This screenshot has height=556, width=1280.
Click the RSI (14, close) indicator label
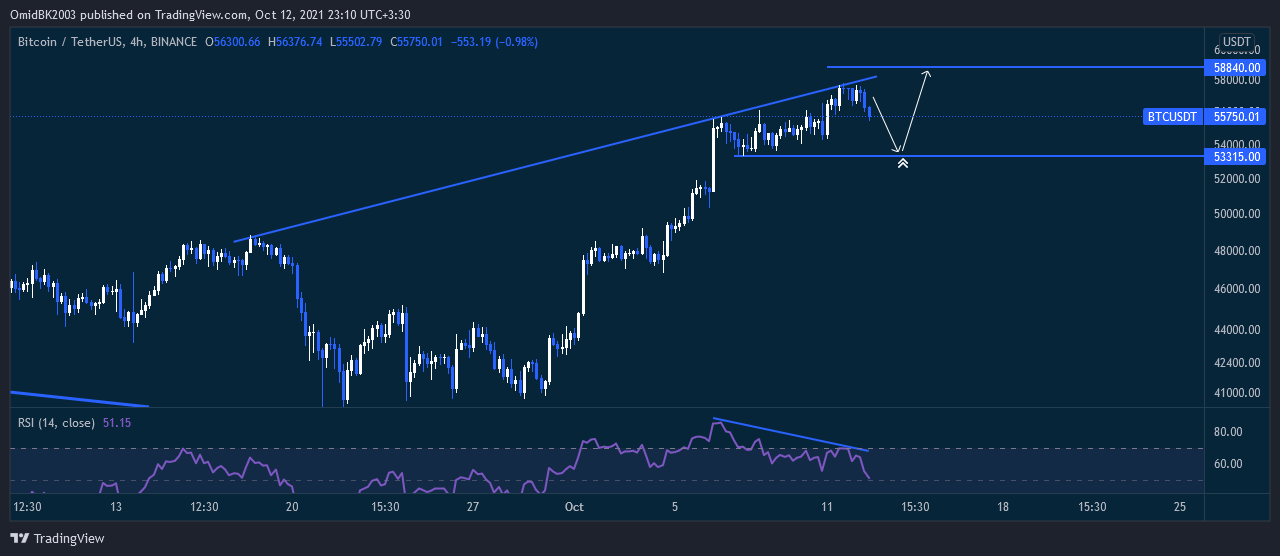click(x=56, y=423)
